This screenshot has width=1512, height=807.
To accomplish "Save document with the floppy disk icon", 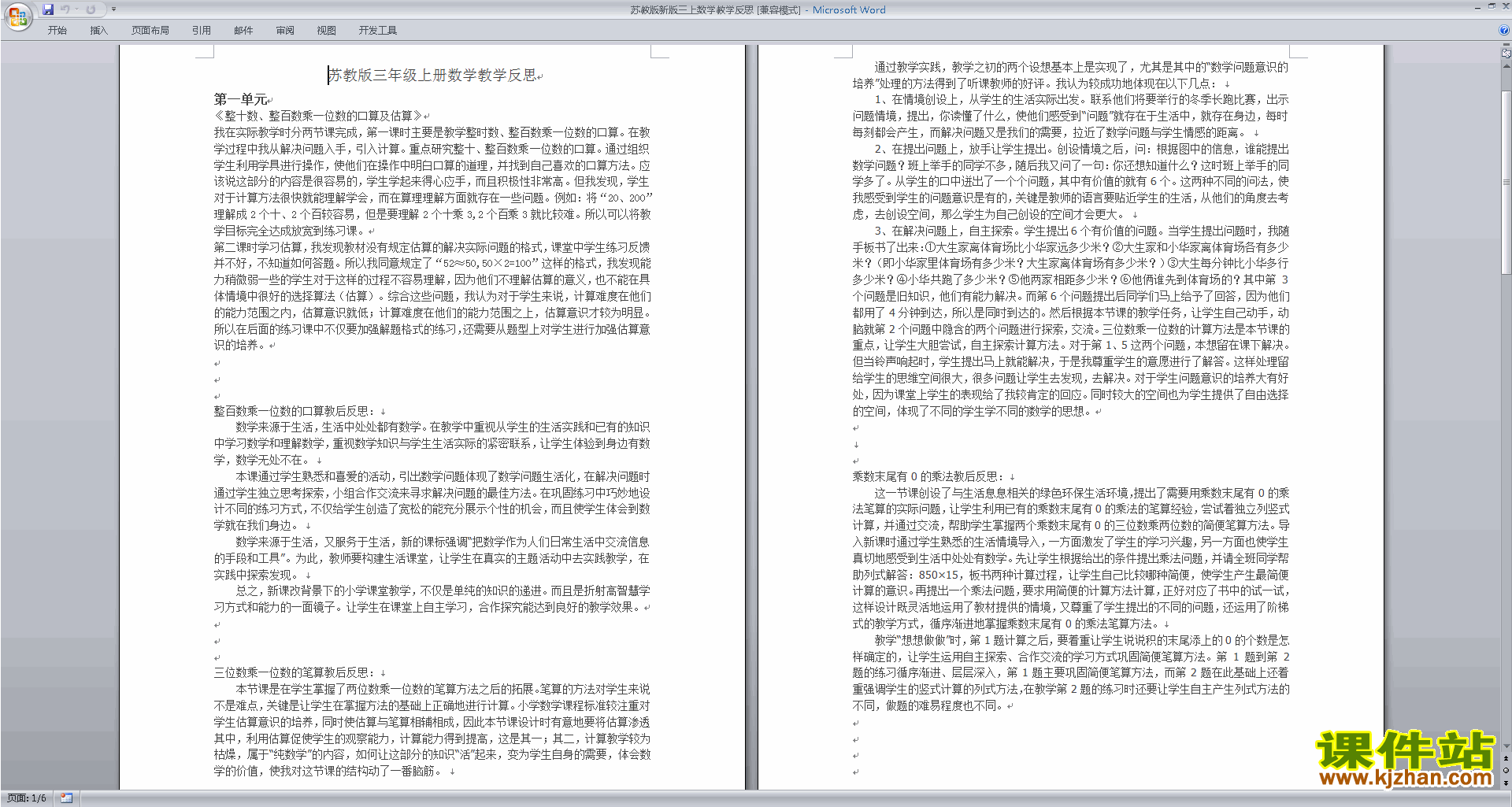I will (48, 9).
